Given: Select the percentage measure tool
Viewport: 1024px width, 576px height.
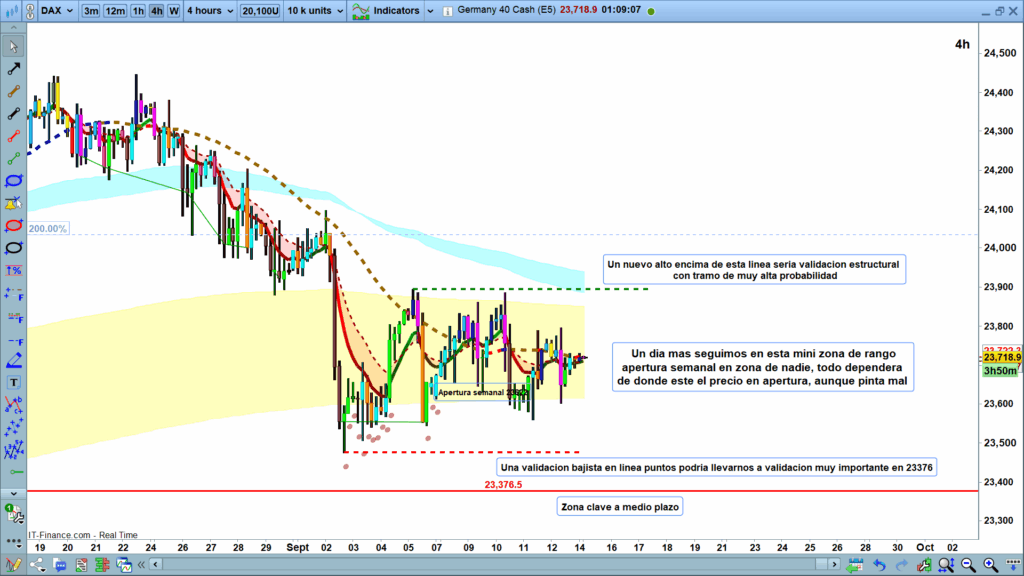Looking at the screenshot, I should [x=14, y=271].
